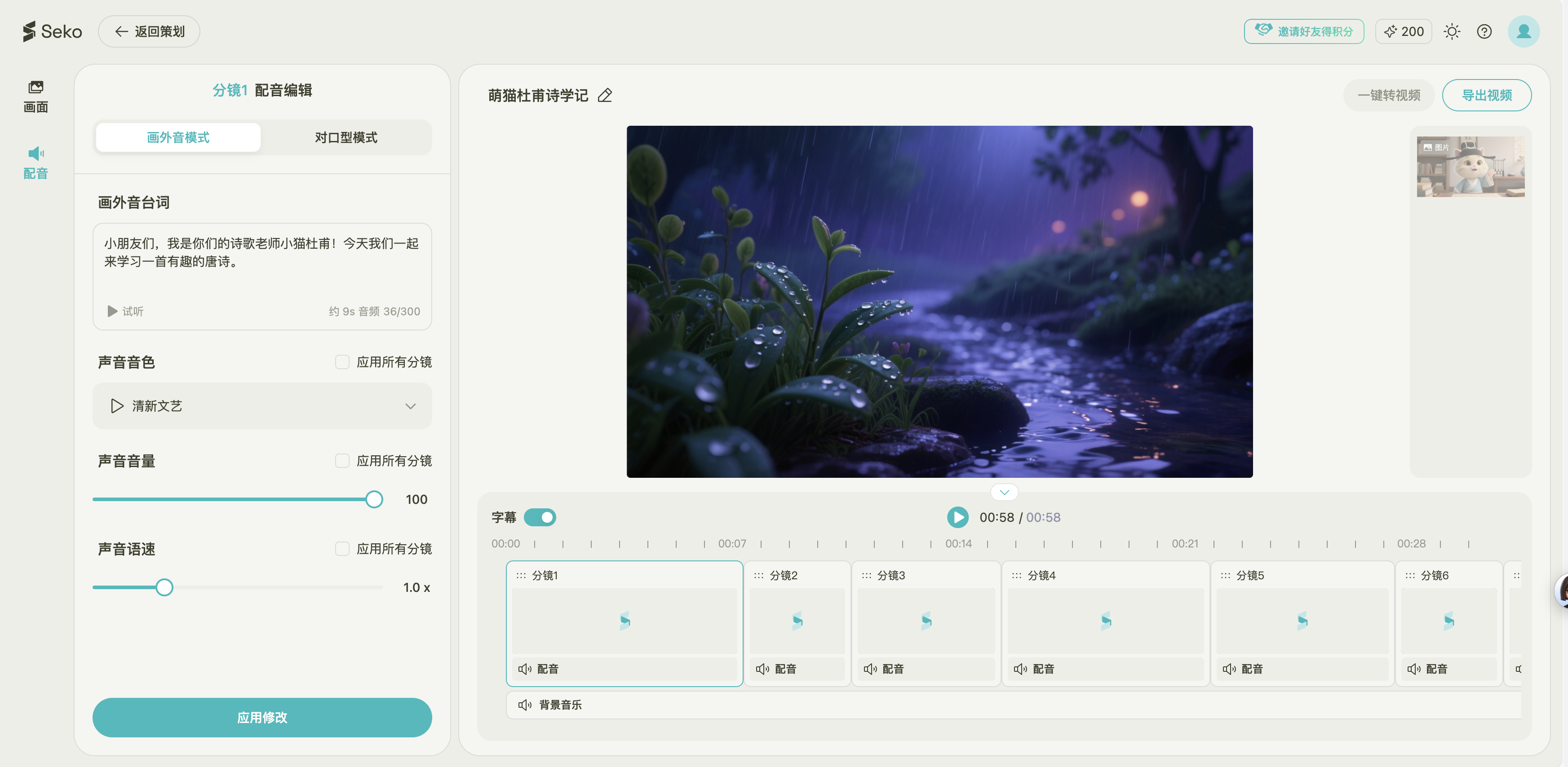Click the 100 volume value

click(416, 499)
